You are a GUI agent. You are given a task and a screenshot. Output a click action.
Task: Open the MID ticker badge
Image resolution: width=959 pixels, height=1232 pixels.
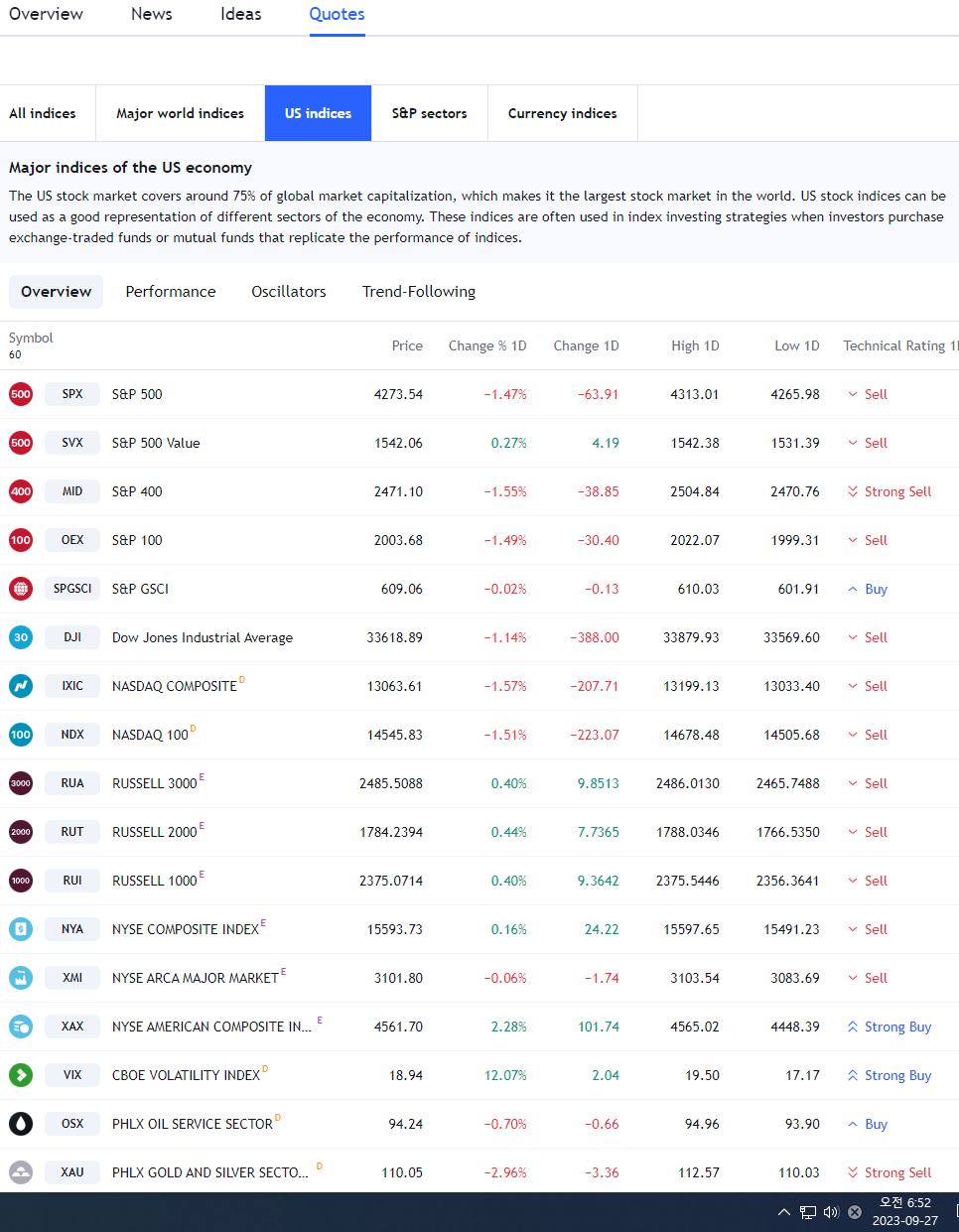(72, 491)
